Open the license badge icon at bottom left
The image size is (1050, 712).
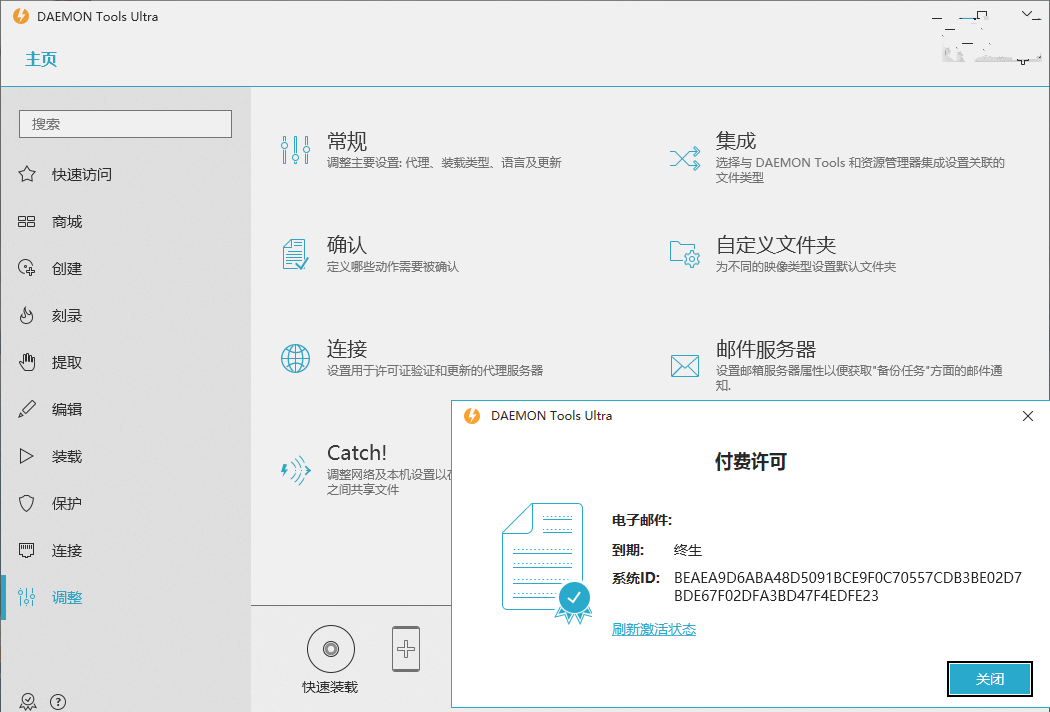tap(28, 702)
